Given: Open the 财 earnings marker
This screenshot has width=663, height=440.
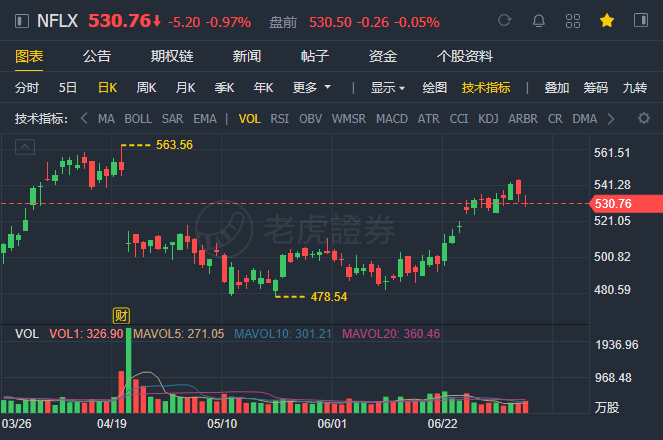Looking at the screenshot, I should [121, 316].
